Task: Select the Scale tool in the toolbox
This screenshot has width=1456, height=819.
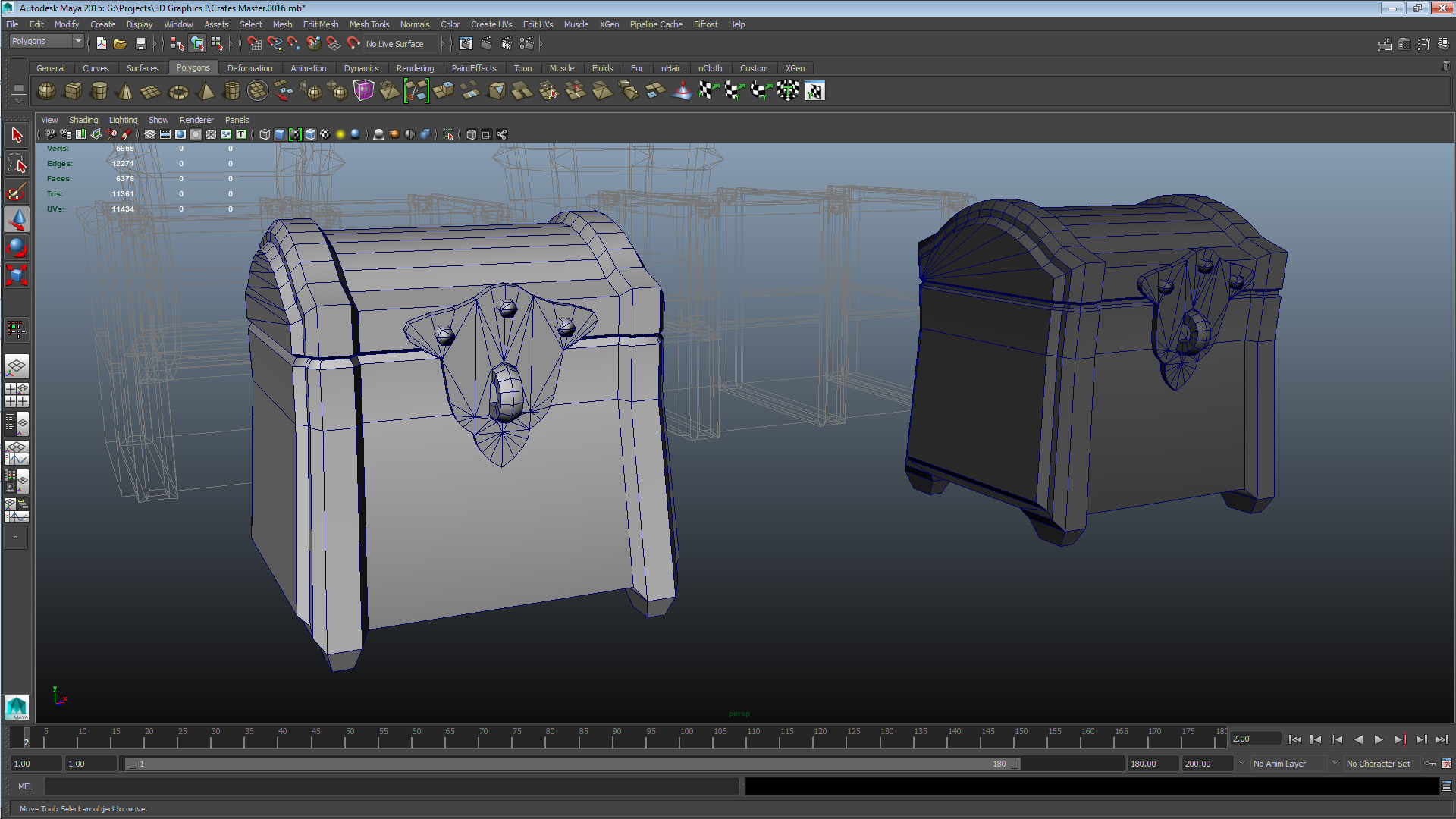Action: (17, 275)
